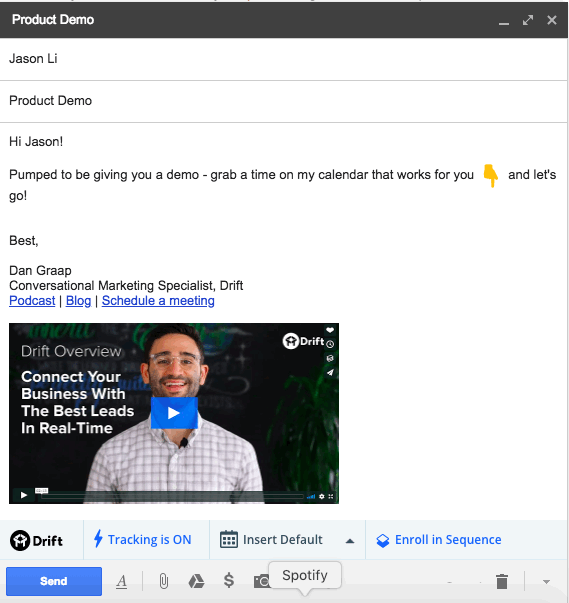Image resolution: width=569 pixels, height=603 pixels.
Task: Enter video fullscreen mode
Action: (x=331, y=496)
